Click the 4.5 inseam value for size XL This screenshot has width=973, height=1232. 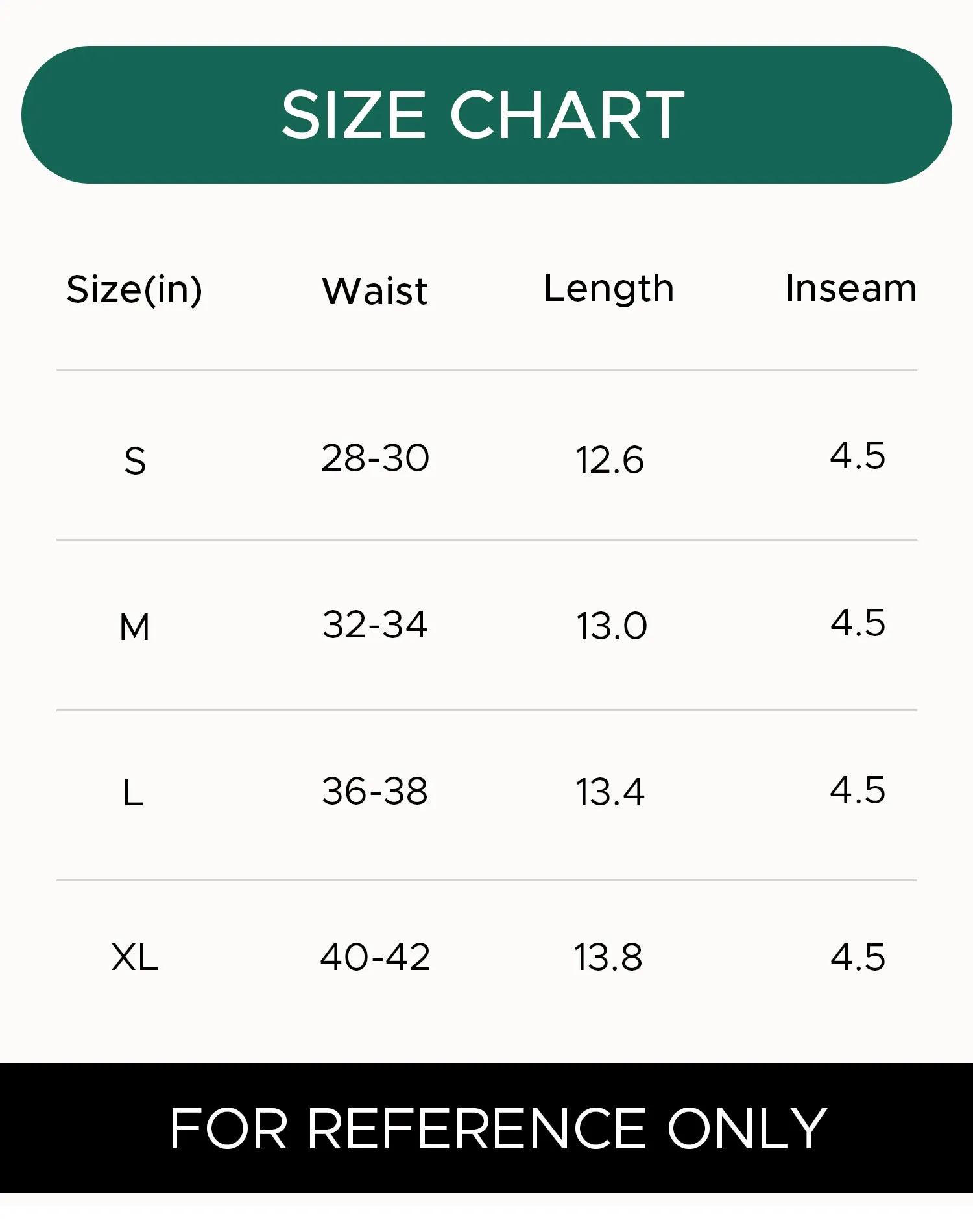click(858, 957)
